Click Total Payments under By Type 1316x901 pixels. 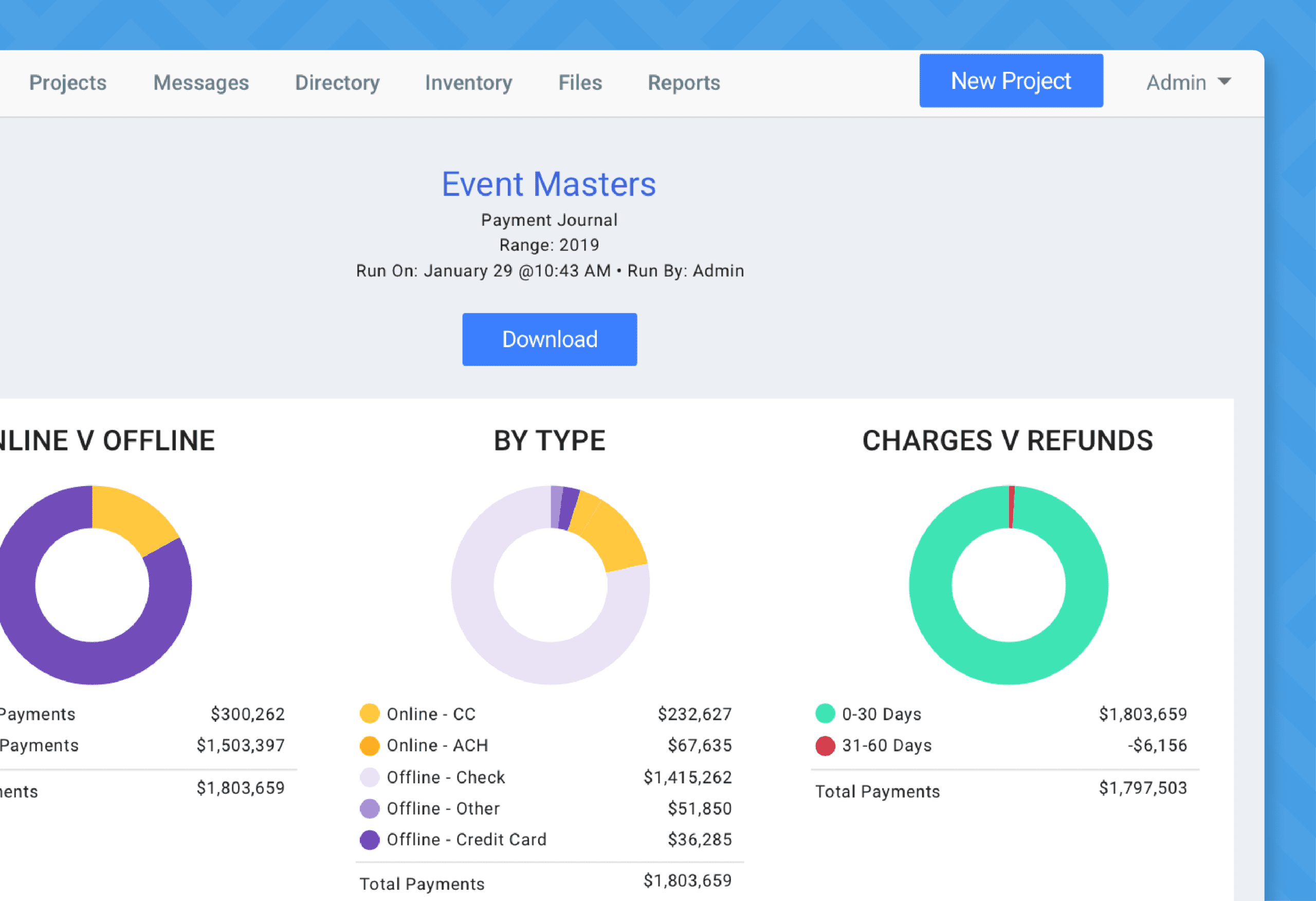click(422, 885)
